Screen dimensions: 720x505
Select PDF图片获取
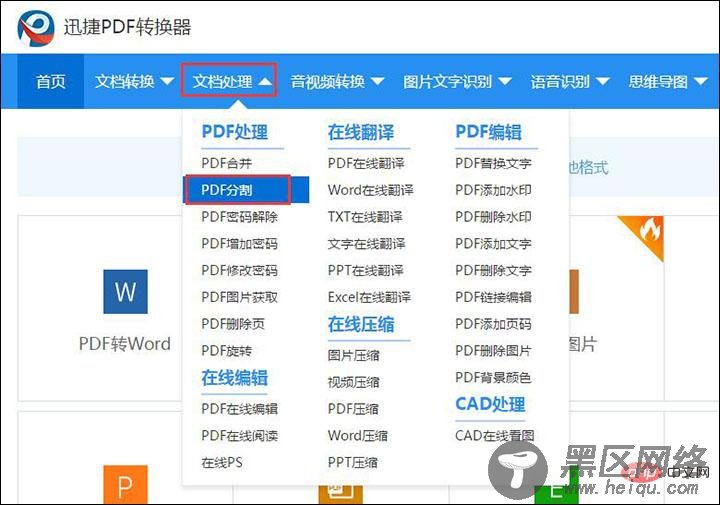tap(239, 297)
